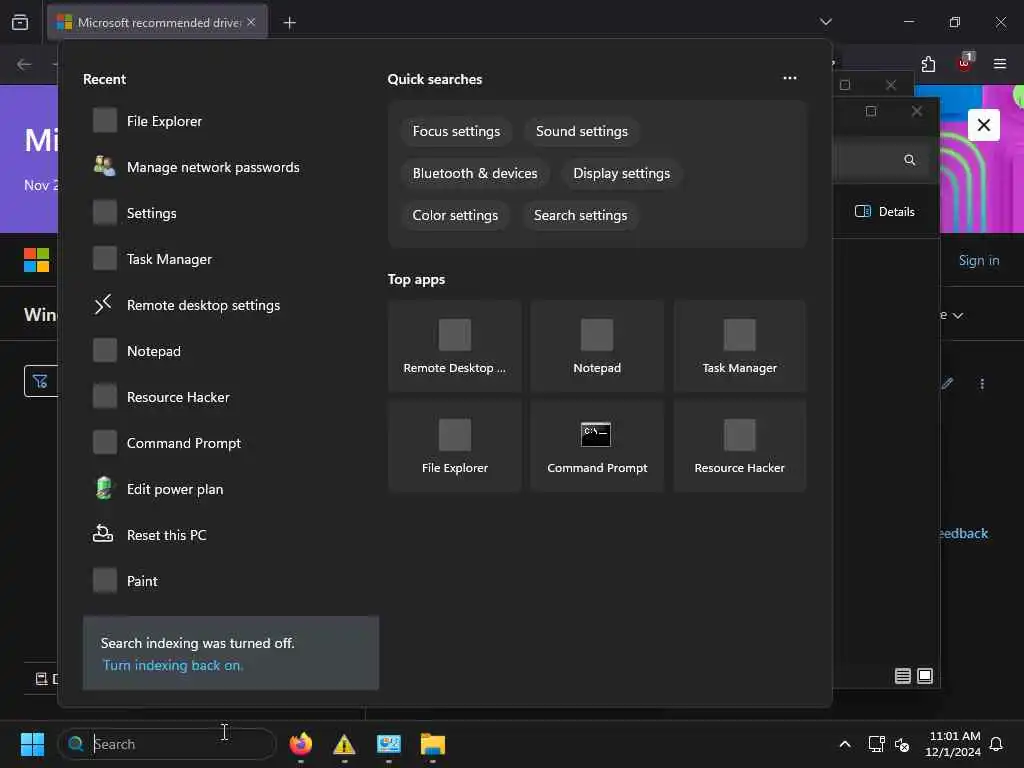Screen dimensions: 1024x768
Task: Select Bluetooth & devices quick search
Action: [x=475, y=173]
